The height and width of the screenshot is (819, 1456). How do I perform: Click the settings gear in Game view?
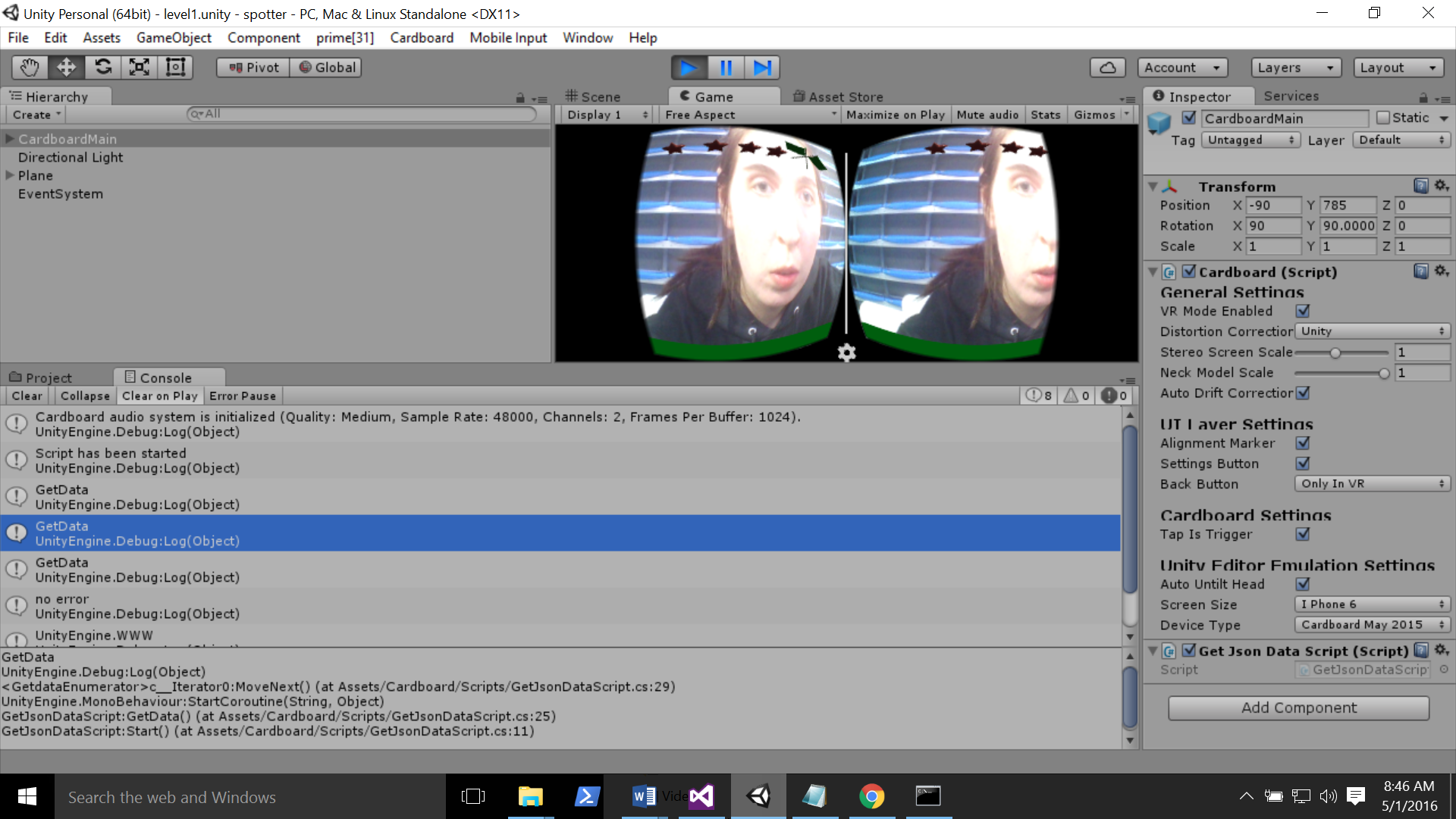click(846, 353)
